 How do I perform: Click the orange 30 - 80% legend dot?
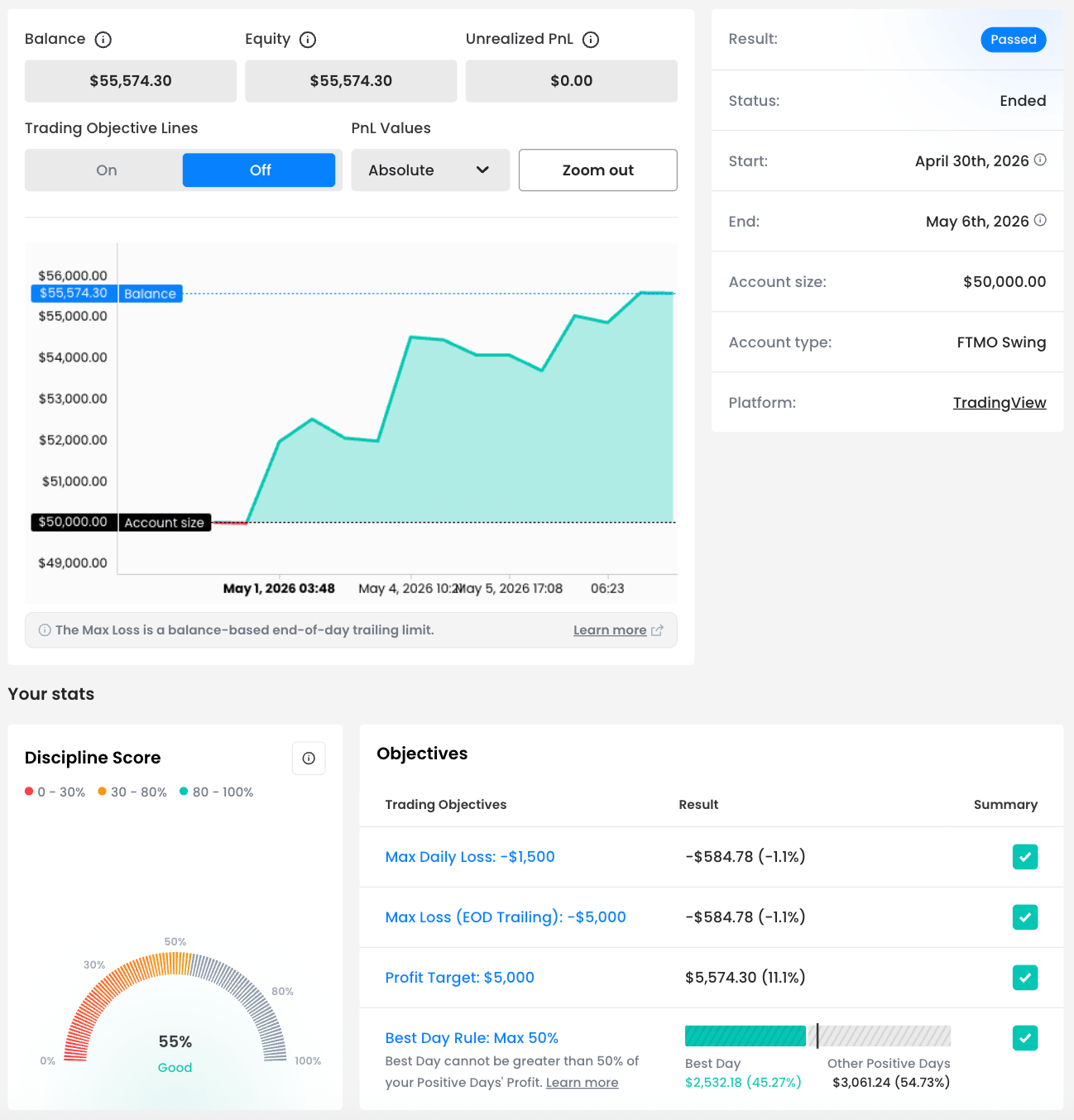[102, 792]
